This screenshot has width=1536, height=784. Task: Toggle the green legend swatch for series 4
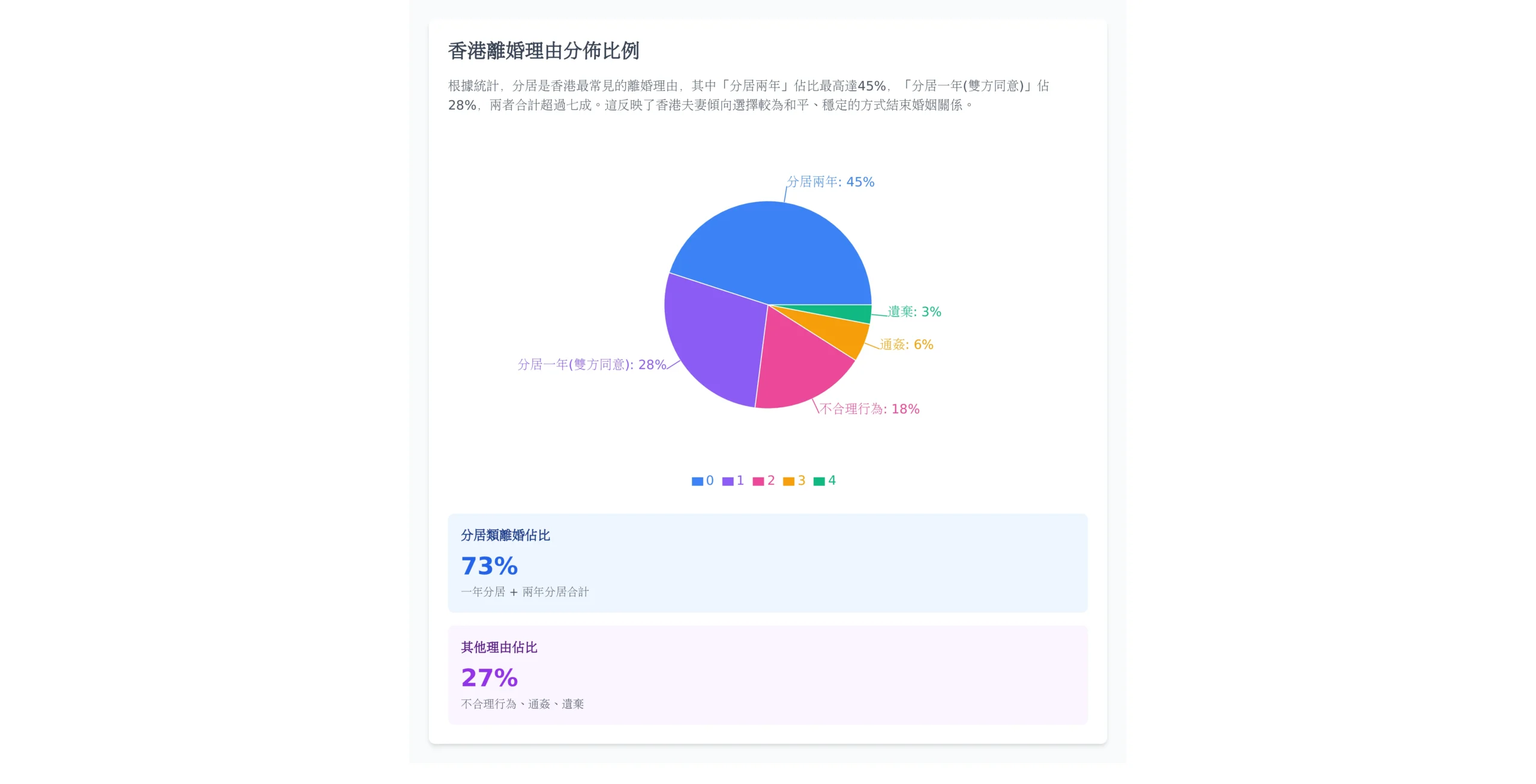click(819, 481)
